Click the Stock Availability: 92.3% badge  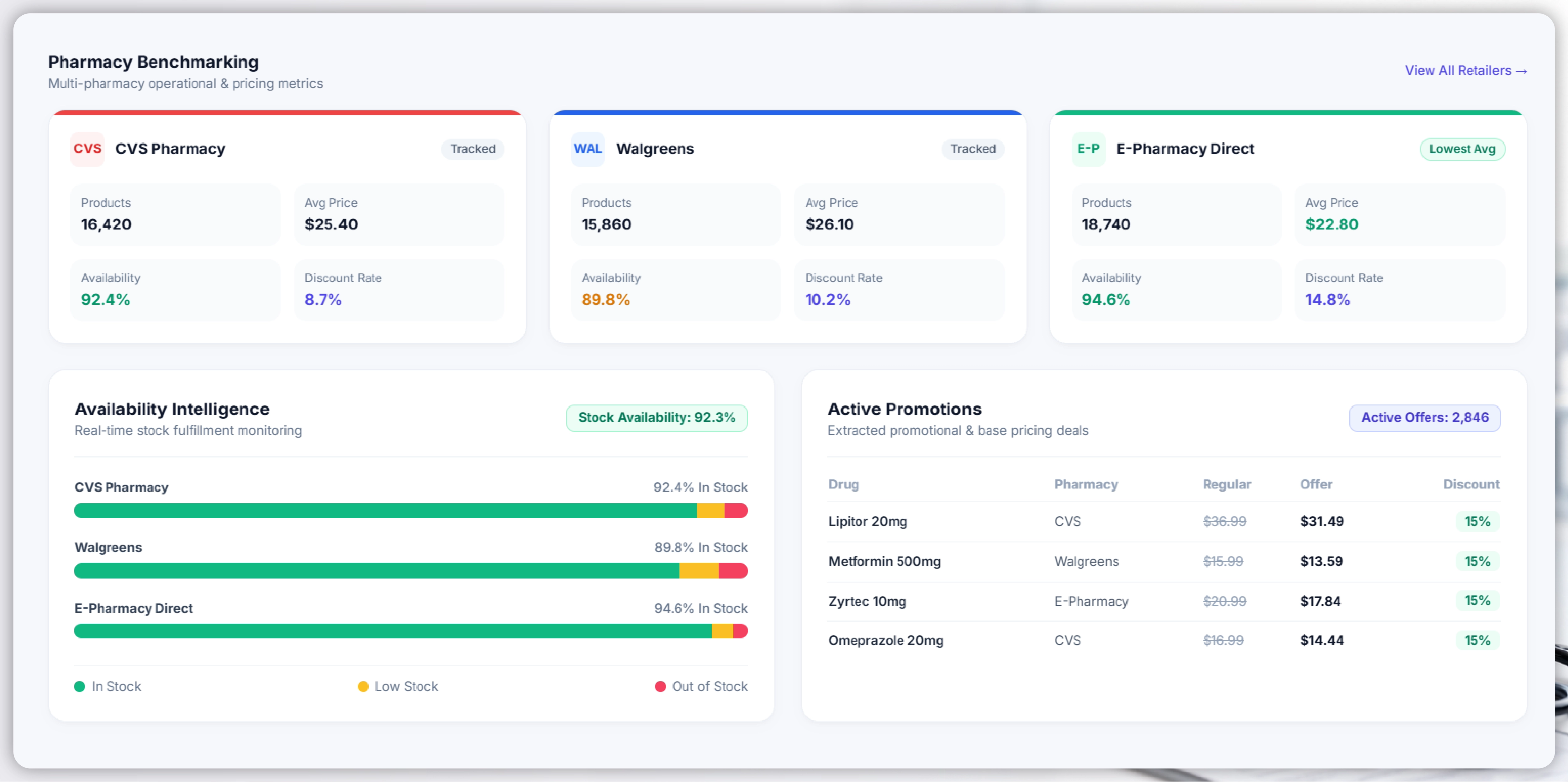coord(657,418)
